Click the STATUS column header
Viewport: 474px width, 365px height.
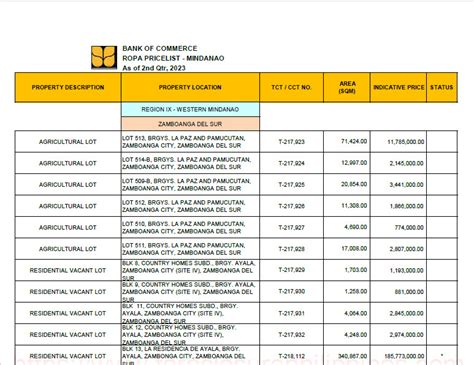pos(442,87)
